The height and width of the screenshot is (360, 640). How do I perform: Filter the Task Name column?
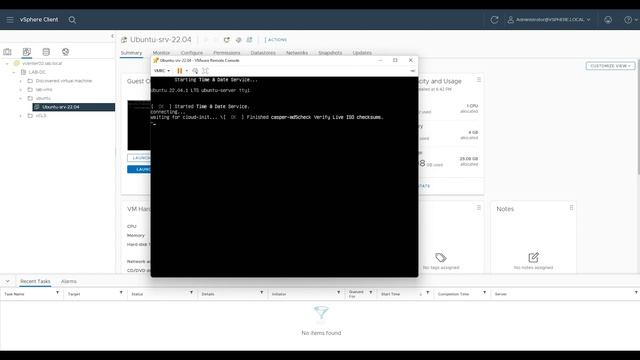(x=57, y=293)
